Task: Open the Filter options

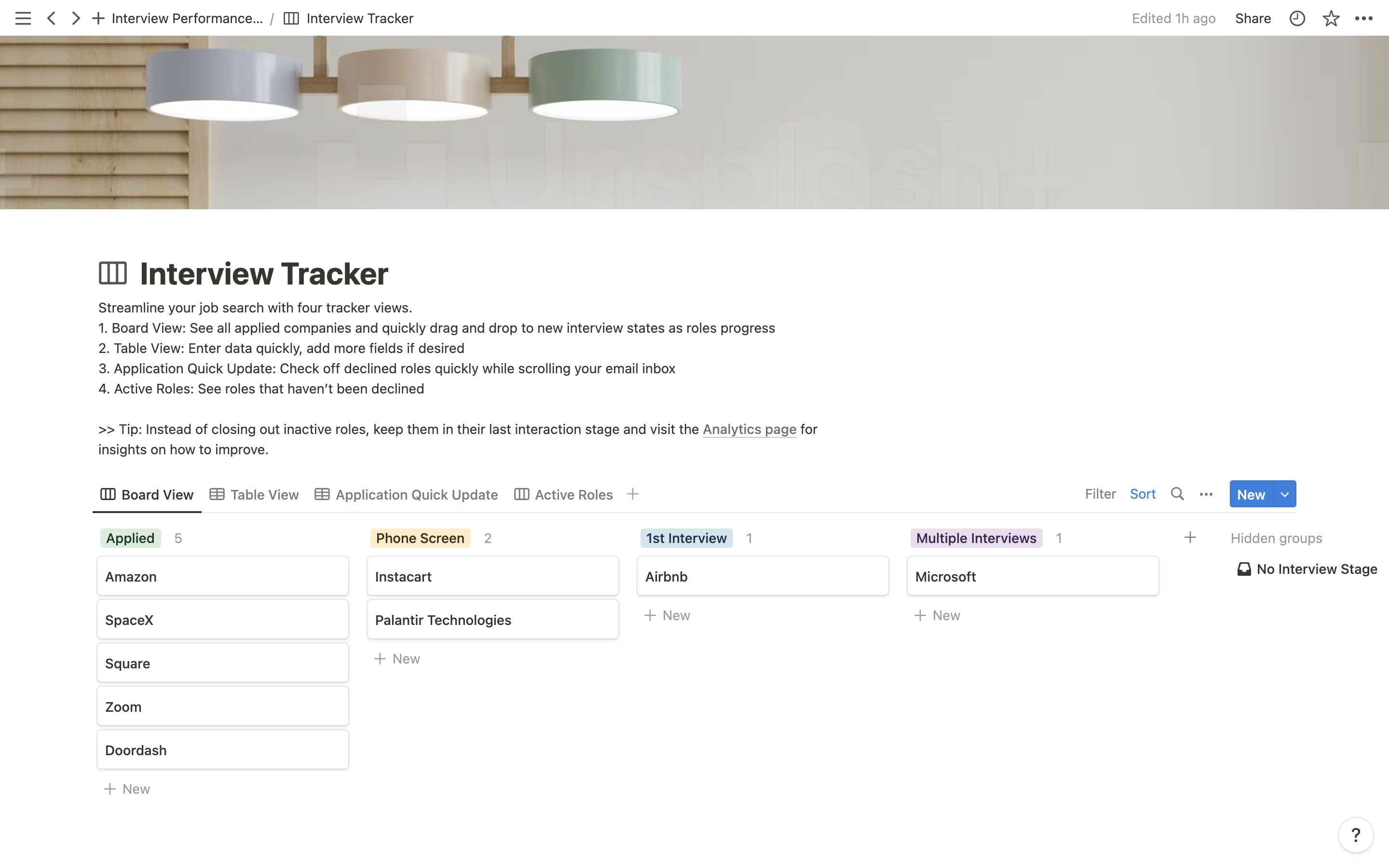Action: click(1100, 494)
